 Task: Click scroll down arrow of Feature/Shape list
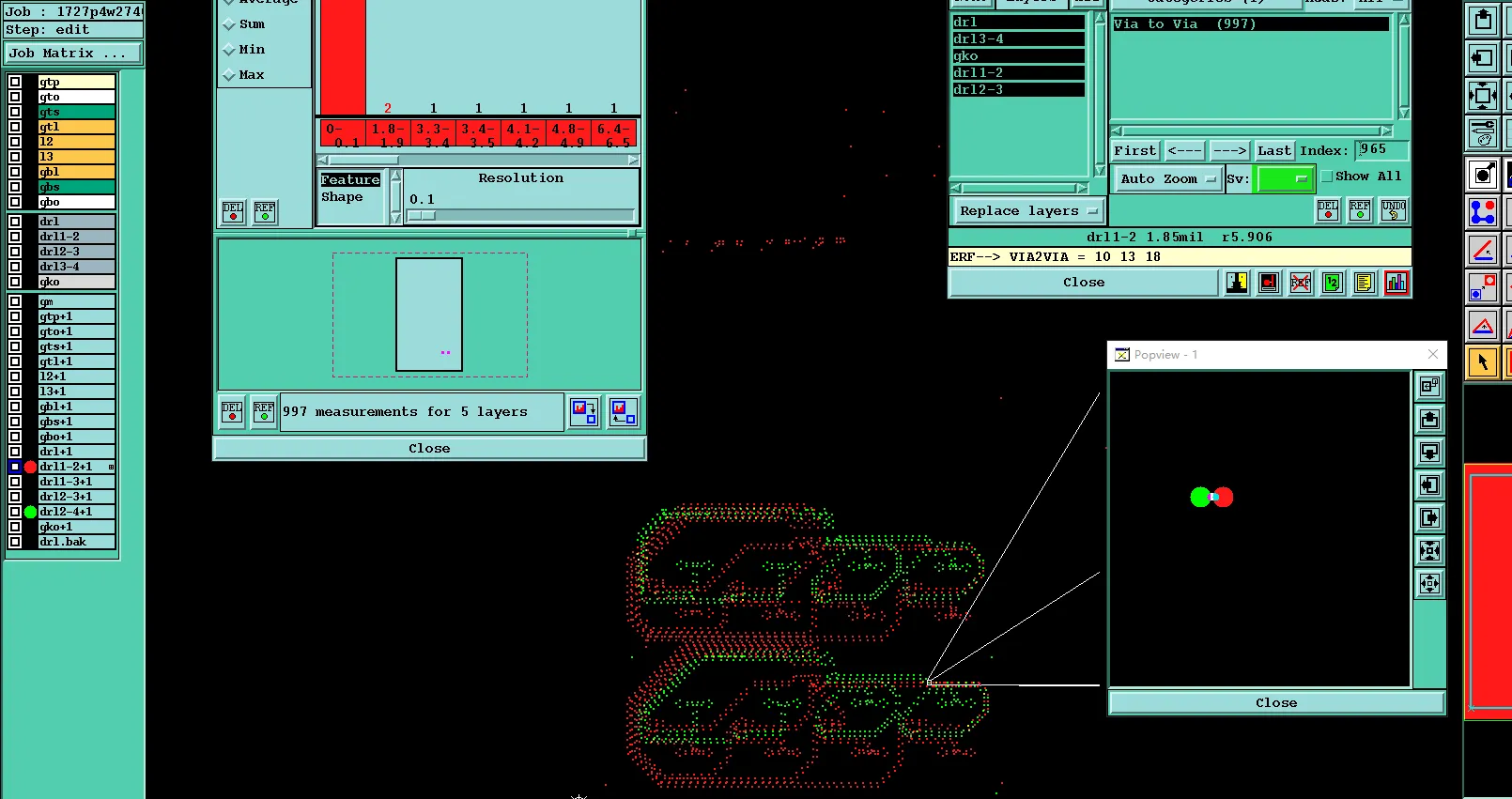tap(395, 218)
